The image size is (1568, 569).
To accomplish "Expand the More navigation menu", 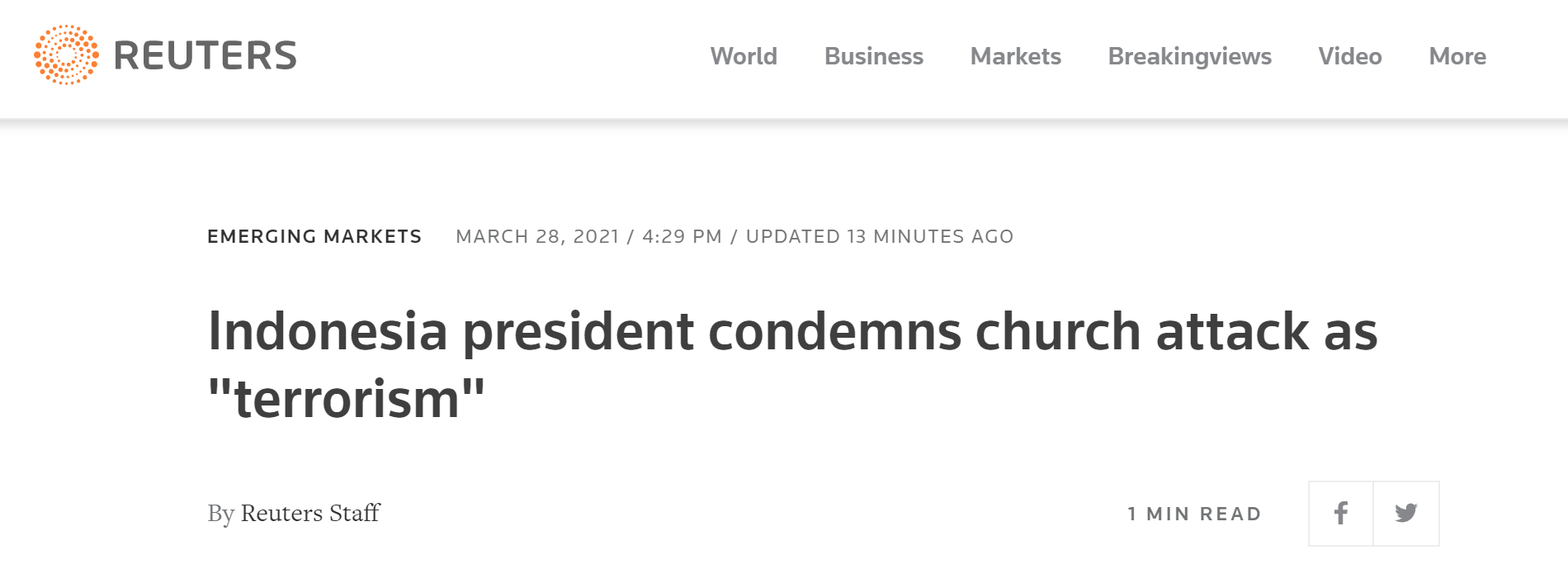I will click(1457, 56).
